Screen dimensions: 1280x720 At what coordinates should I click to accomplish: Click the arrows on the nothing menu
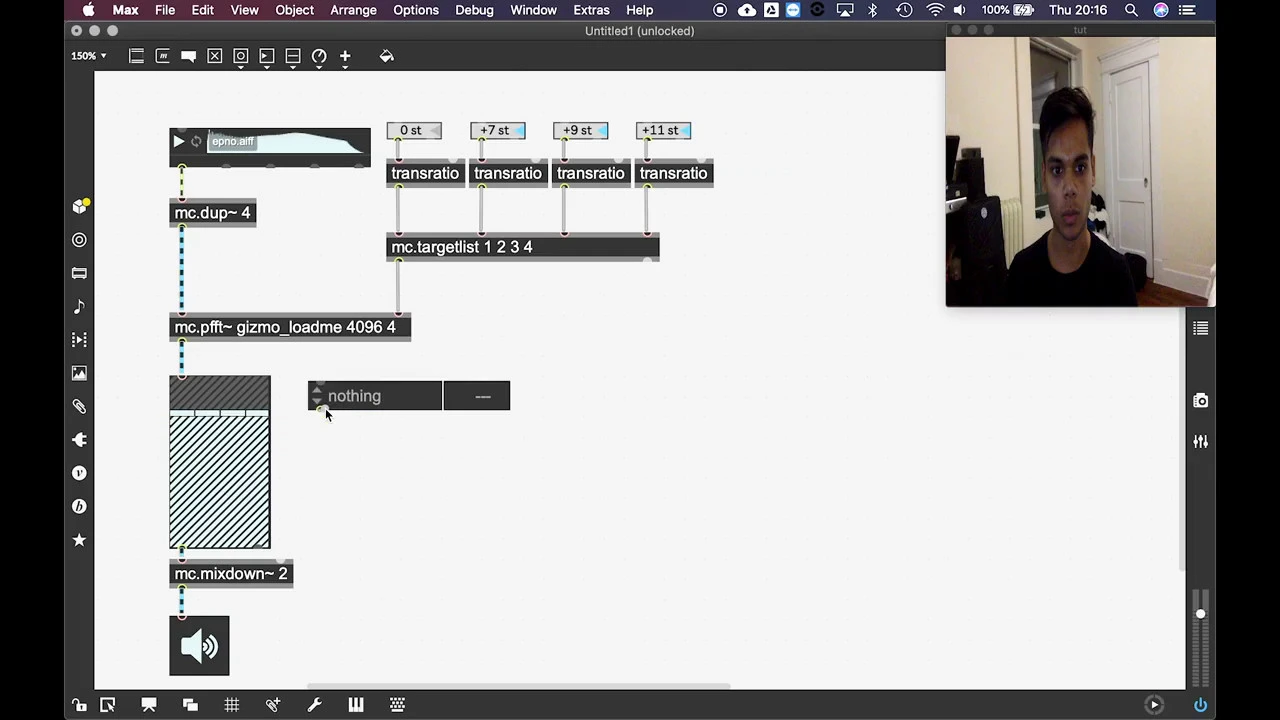coord(317,396)
